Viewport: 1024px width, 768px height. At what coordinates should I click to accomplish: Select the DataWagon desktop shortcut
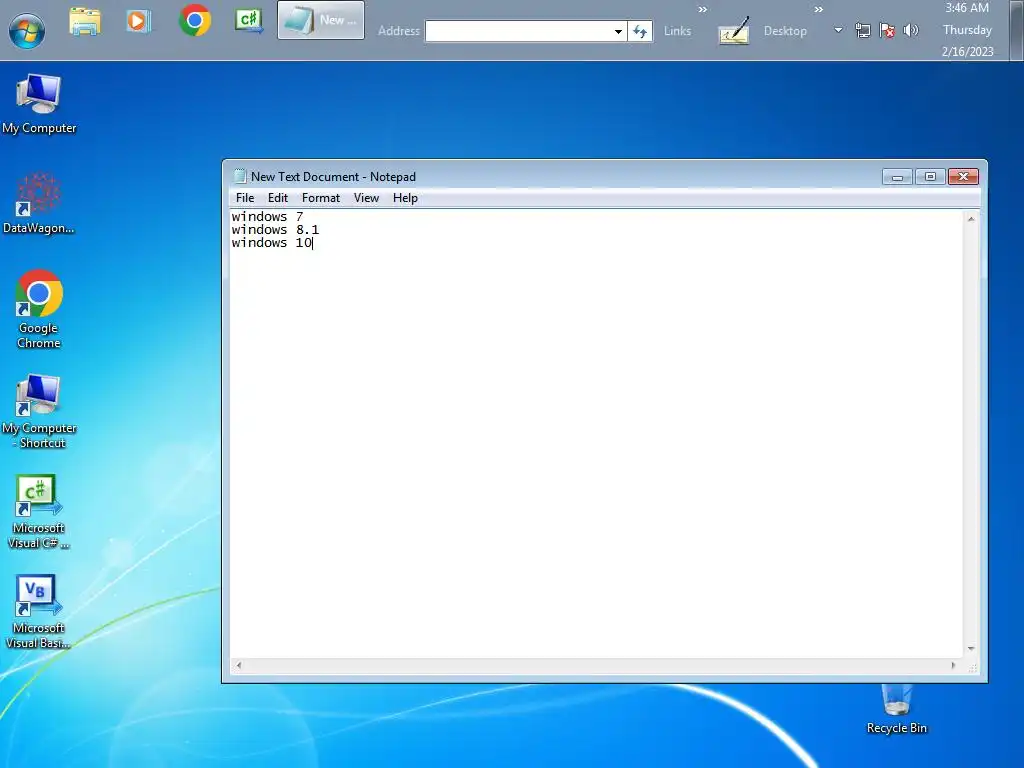coord(39,203)
